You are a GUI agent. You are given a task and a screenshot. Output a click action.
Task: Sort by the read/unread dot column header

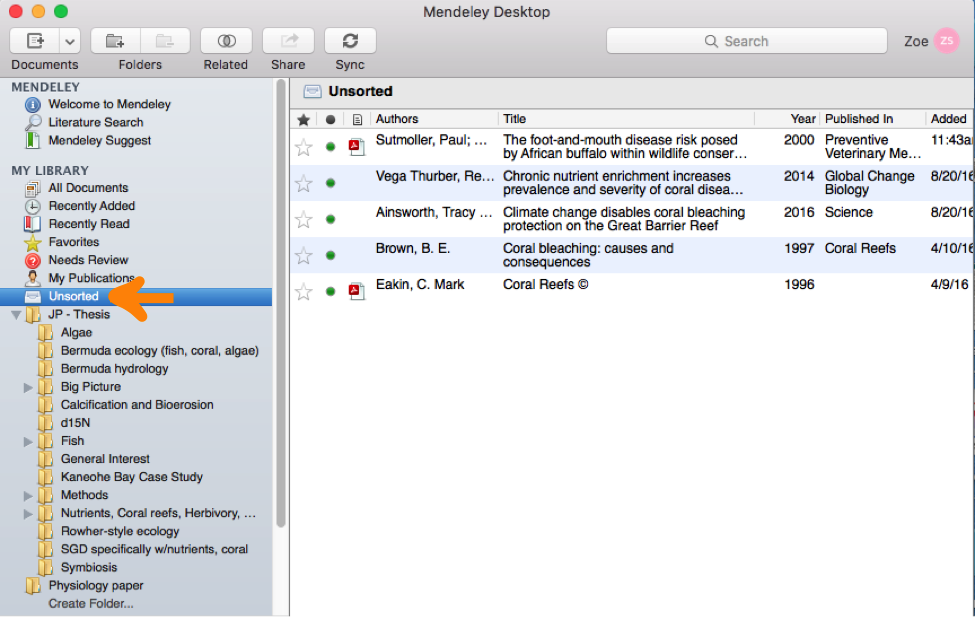point(330,119)
